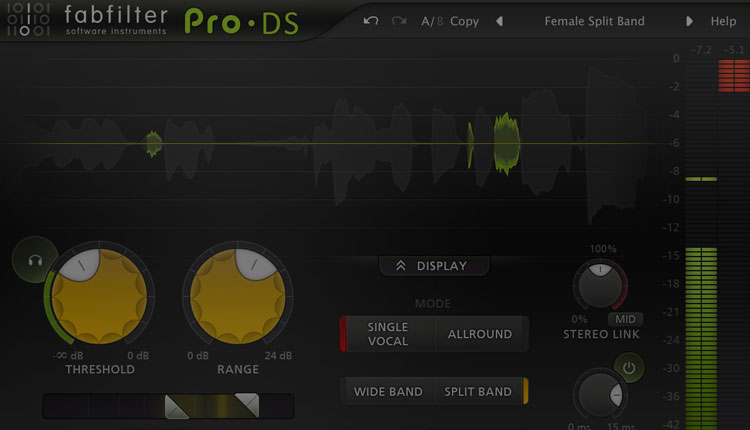Viewport: 750px width, 430px height.
Task: Go to the previous preset arrow
Action: 499,21
